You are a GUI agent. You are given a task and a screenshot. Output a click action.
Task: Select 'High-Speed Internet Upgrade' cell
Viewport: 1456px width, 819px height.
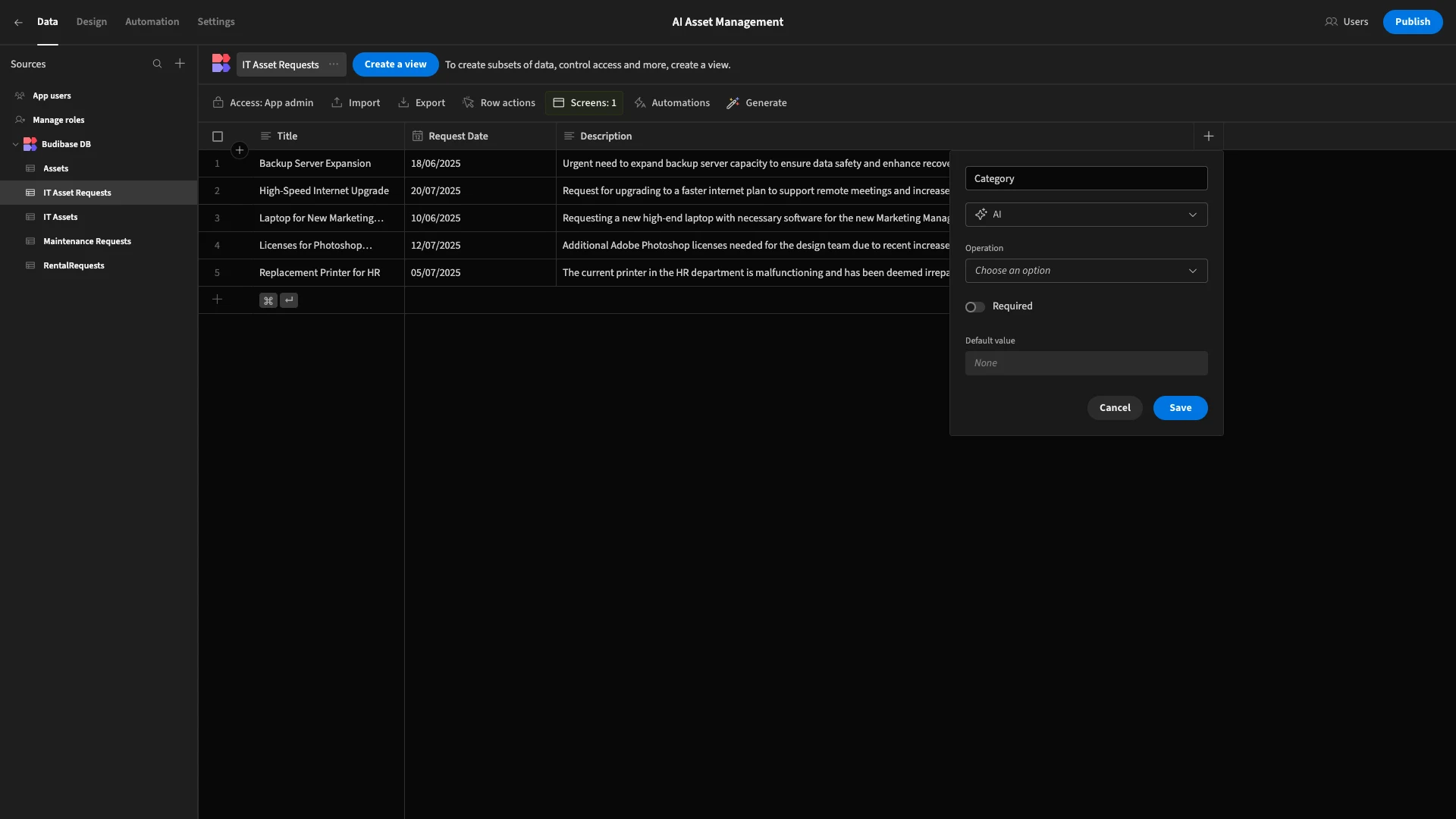pyautogui.click(x=328, y=191)
